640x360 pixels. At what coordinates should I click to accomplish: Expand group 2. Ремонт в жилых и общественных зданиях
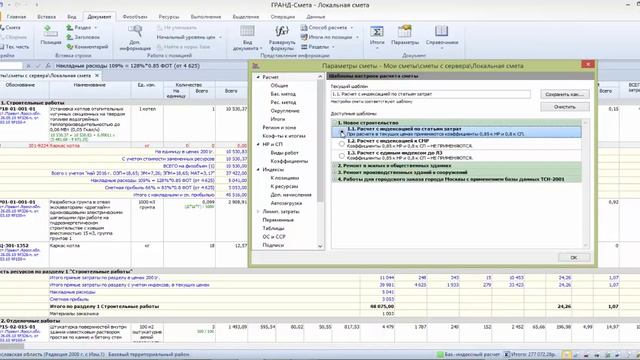pyautogui.click(x=335, y=166)
